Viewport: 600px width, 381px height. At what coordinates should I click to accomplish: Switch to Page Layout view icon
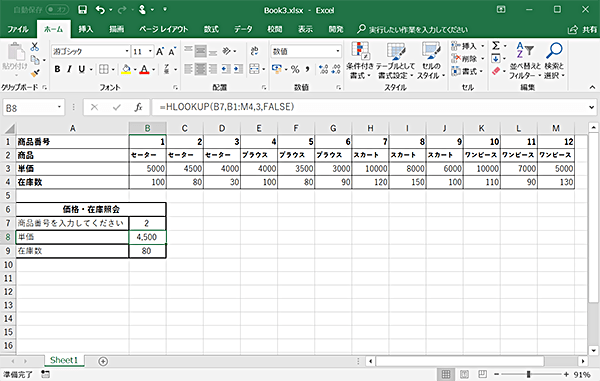click(x=465, y=374)
